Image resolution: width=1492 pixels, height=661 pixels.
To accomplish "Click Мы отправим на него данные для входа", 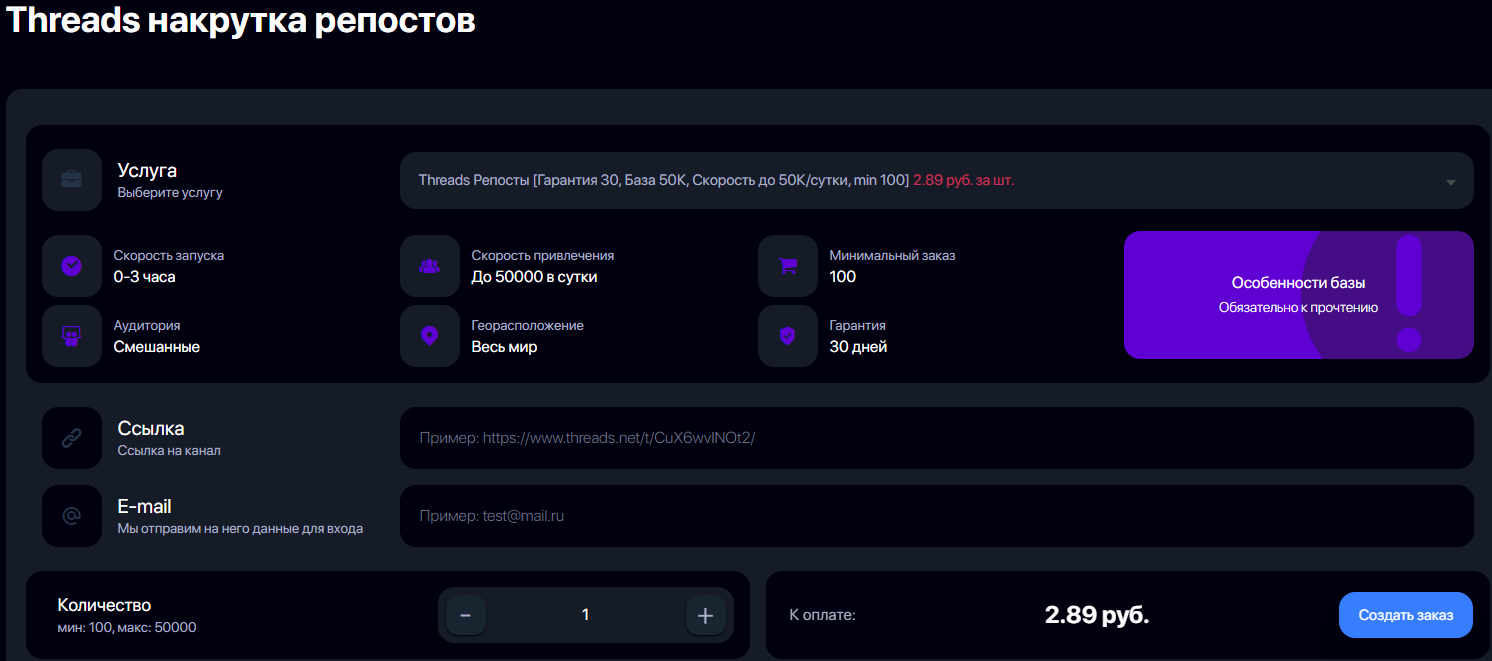I will 240,528.
